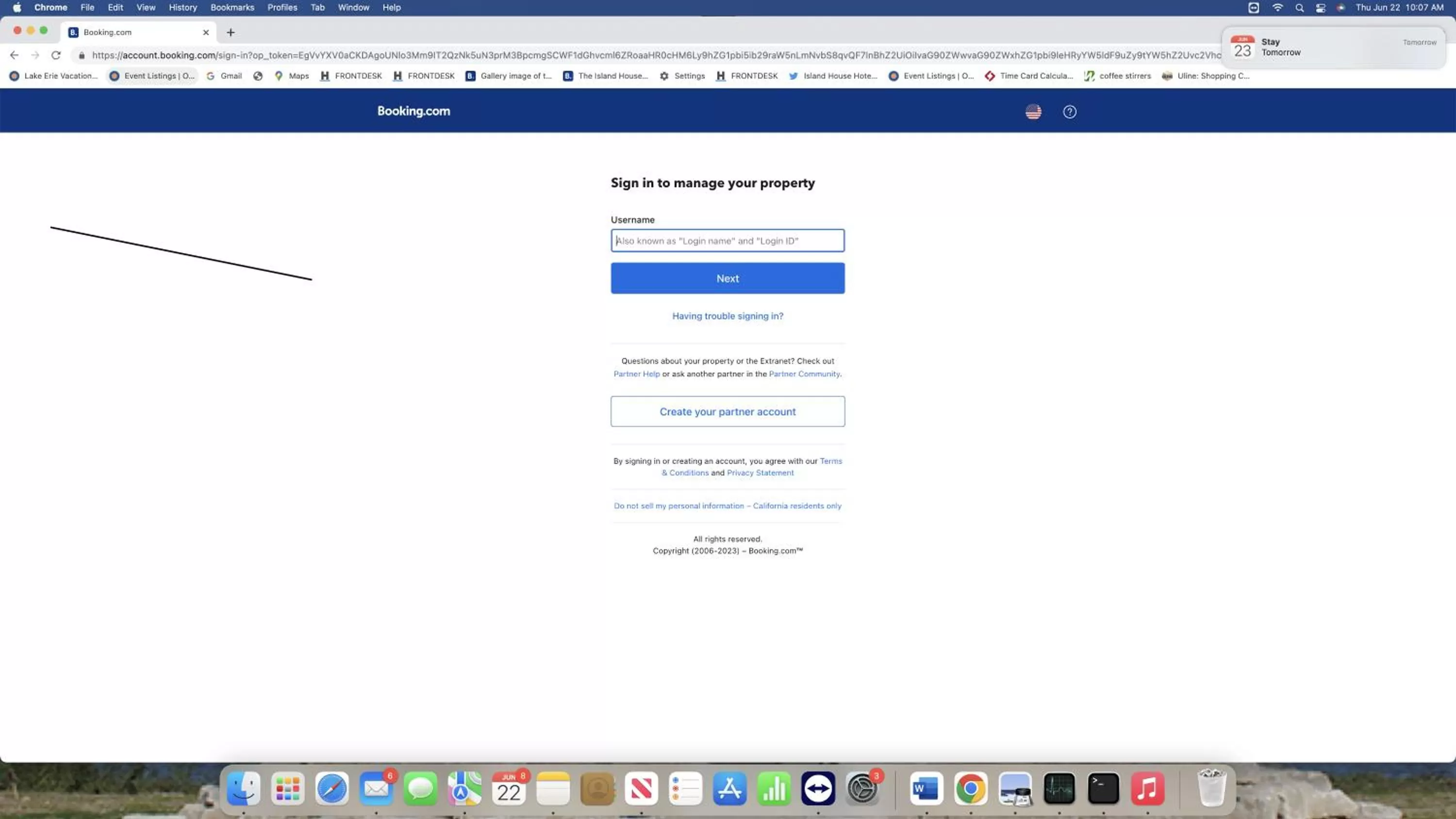
Task: Open a new tab with plus icon
Action: click(x=231, y=32)
